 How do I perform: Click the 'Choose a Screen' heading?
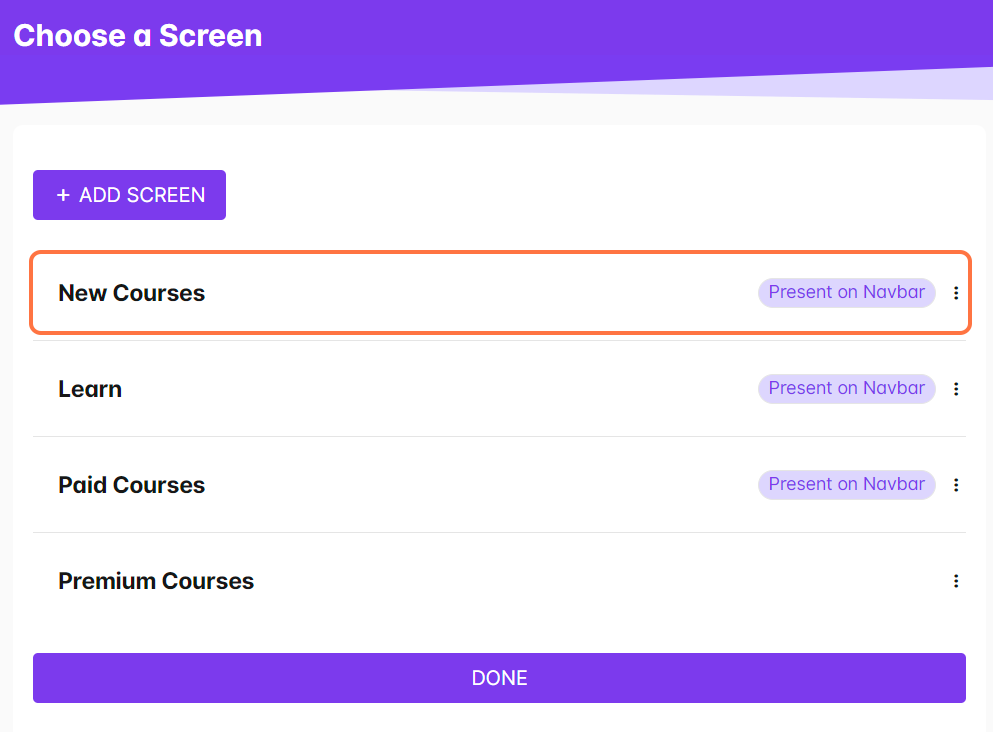click(x=138, y=36)
